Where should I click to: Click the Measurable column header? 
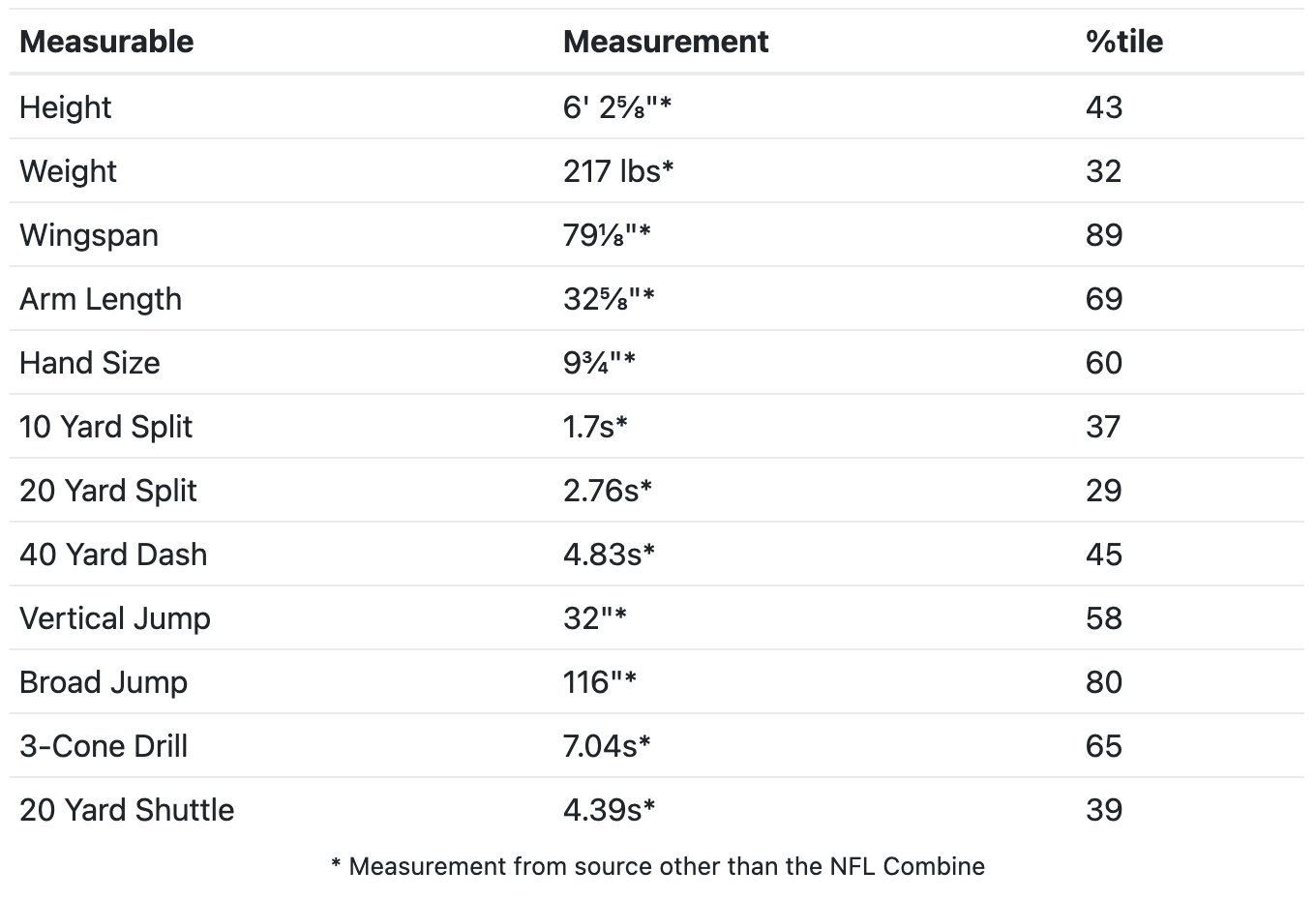[106, 42]
